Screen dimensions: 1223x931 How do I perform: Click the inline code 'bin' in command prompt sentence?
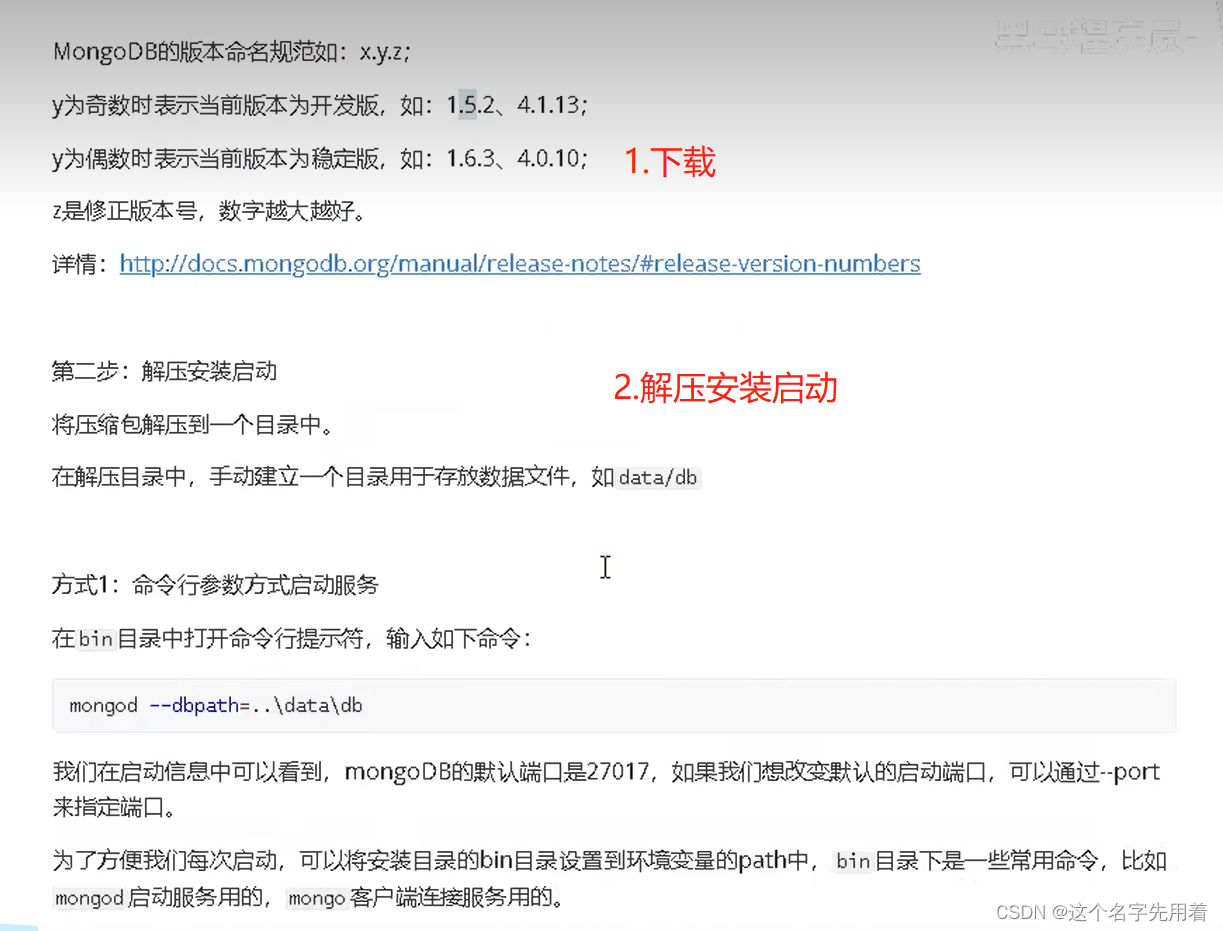pos(96,638)
